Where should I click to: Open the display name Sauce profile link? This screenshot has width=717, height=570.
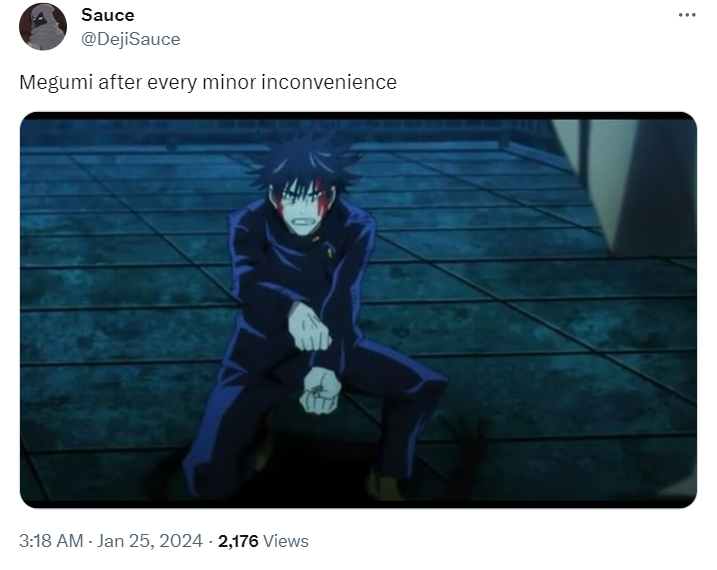point(108,15)
